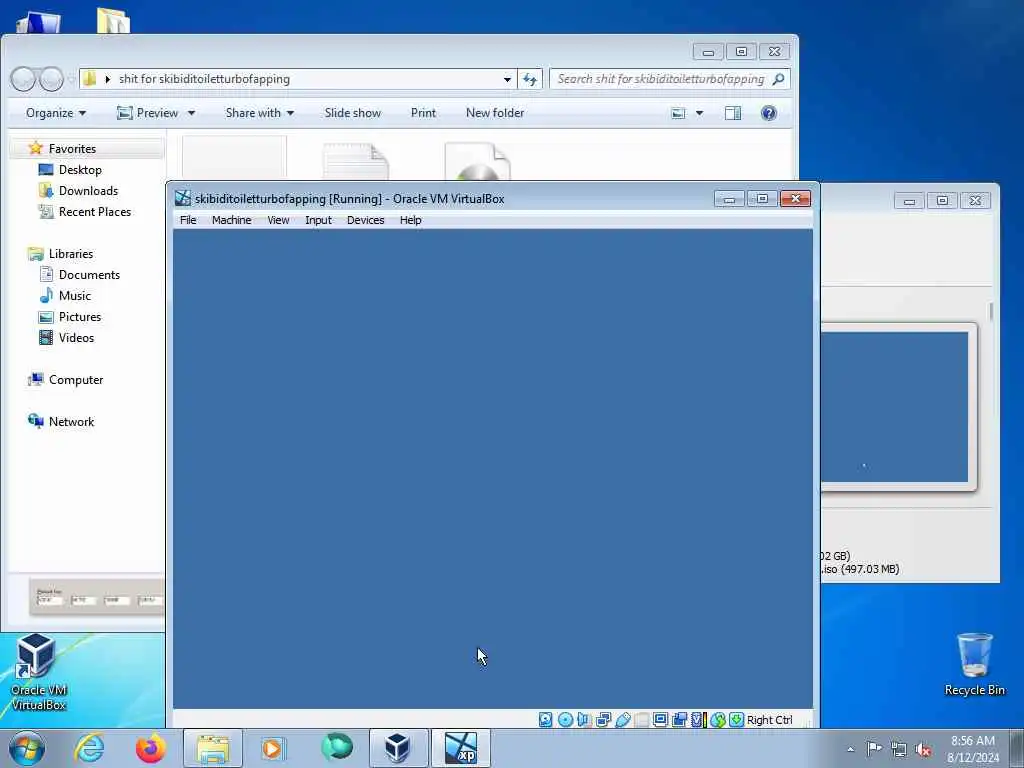
Task: Open Explorer help question mark icon
Action: click(769, 113)
